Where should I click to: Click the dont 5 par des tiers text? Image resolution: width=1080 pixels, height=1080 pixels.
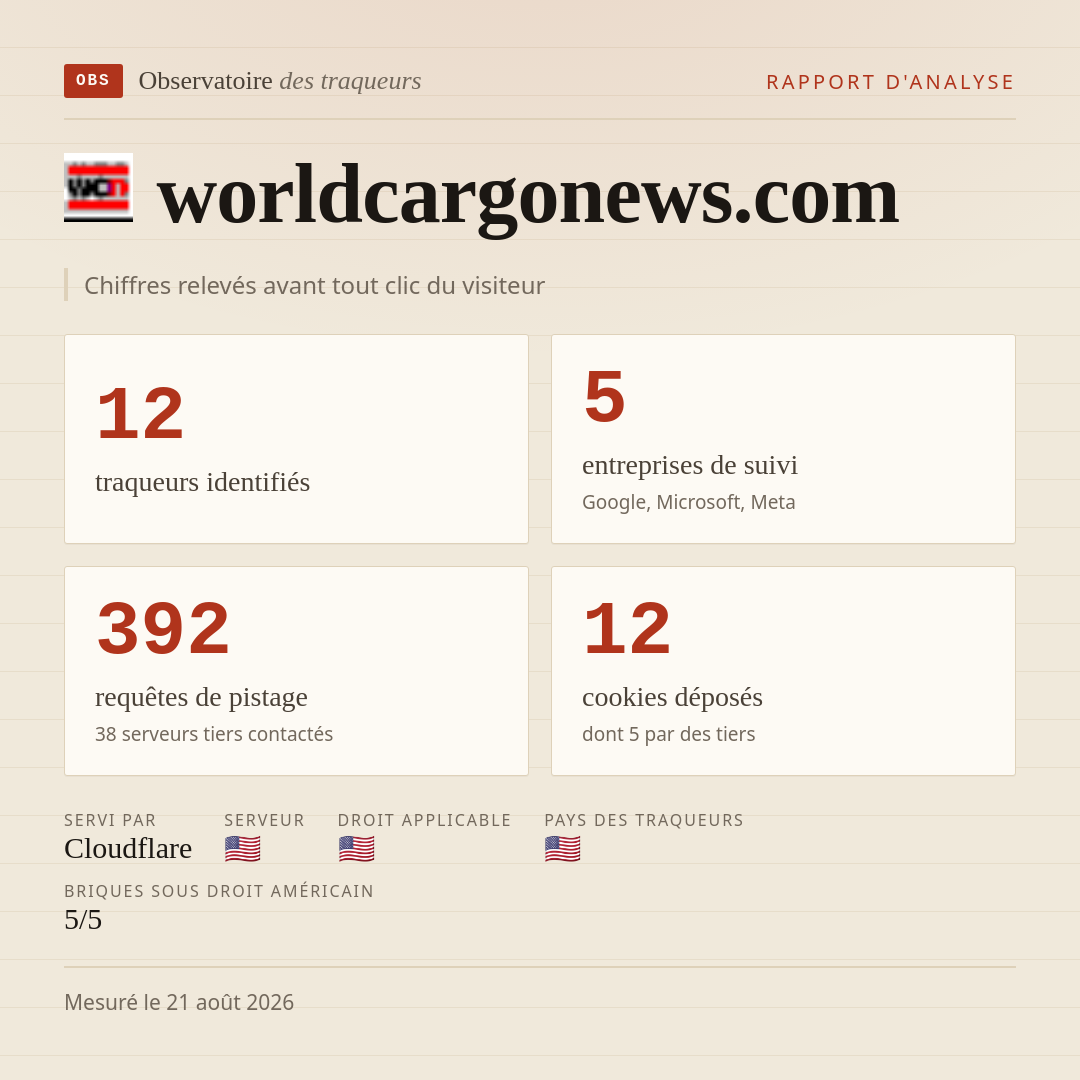point(669,734)
